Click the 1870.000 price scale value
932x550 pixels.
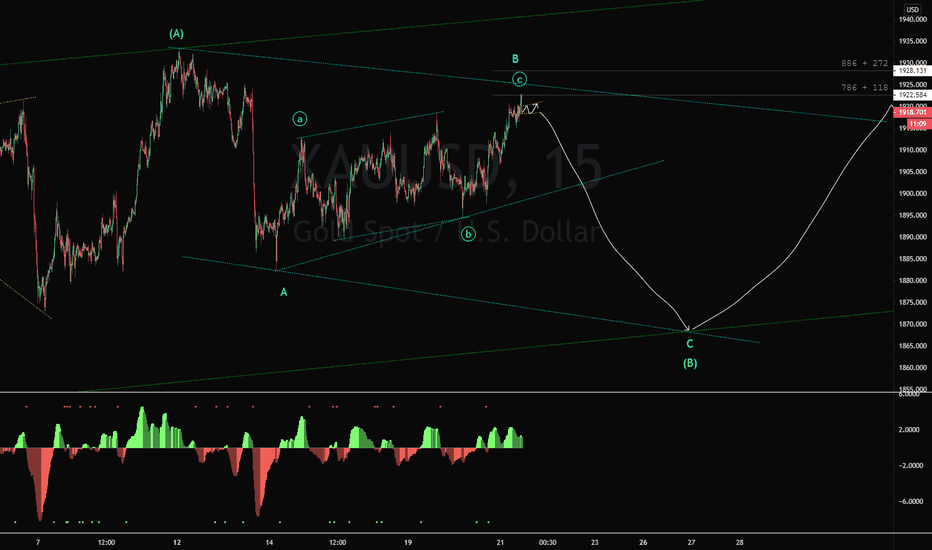(x=912, y=325)
